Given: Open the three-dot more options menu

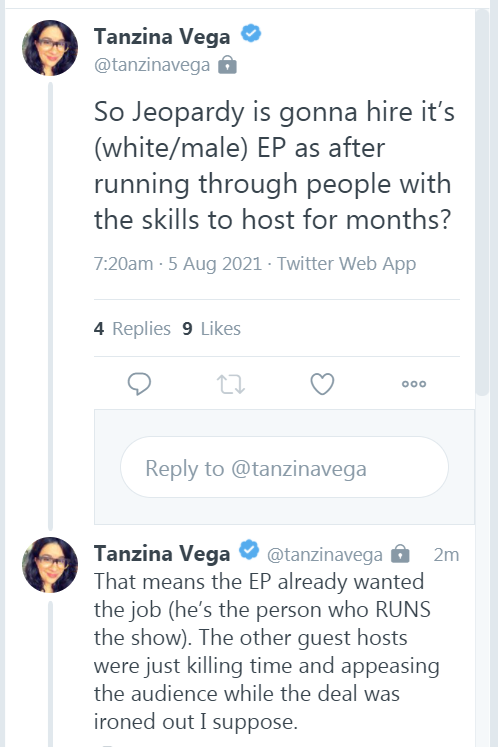Looking at the screenshot, I should [x=414, y=384].
